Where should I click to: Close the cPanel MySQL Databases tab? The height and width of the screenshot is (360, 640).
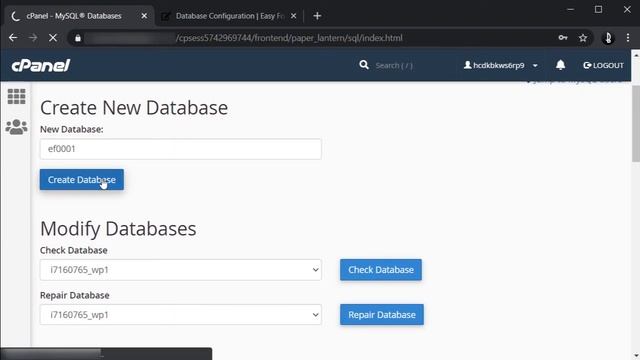tap(144, 16)
